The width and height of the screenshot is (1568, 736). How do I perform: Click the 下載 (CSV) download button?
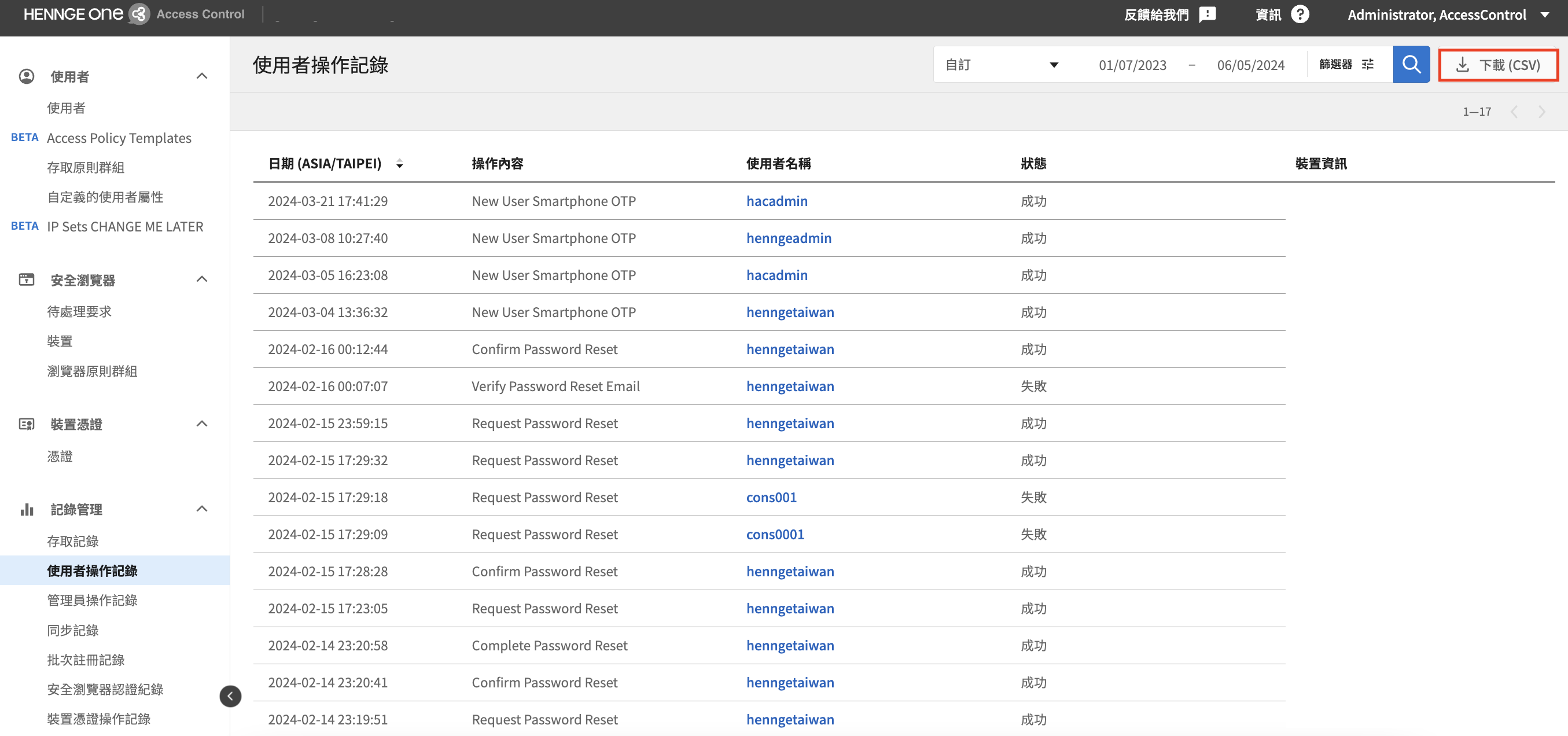click(1498, 65)
